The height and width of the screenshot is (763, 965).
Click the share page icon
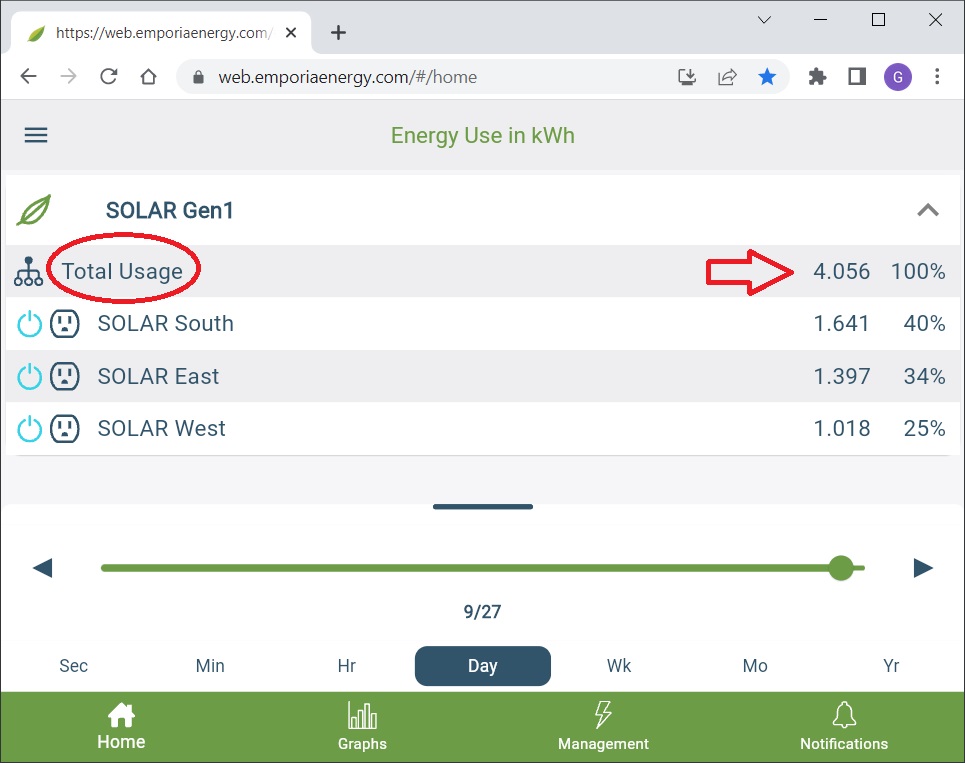click(x=727, y=77)
